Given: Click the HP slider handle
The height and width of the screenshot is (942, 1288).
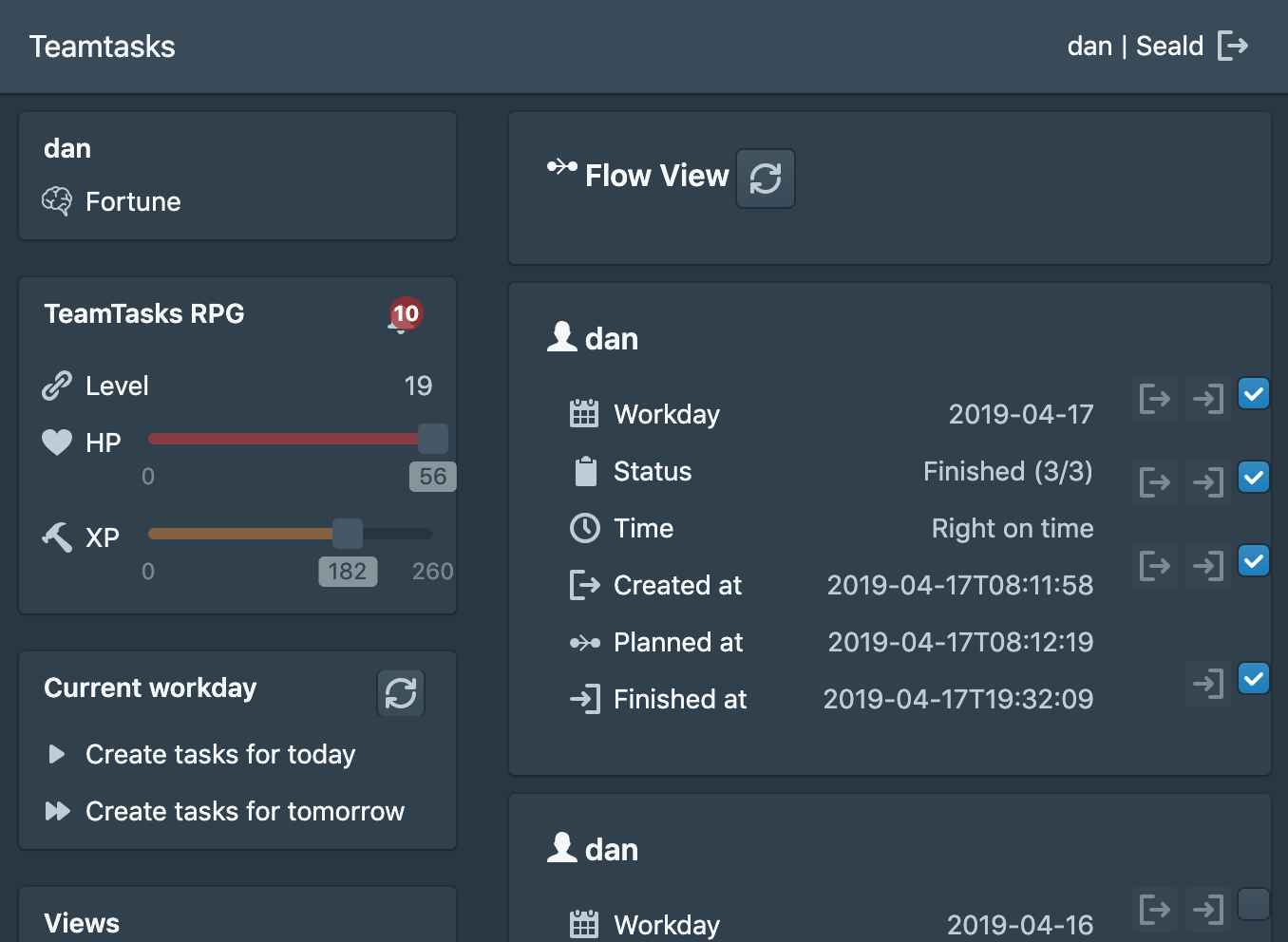Looking at the screenshot, I should tap(433, 439).
